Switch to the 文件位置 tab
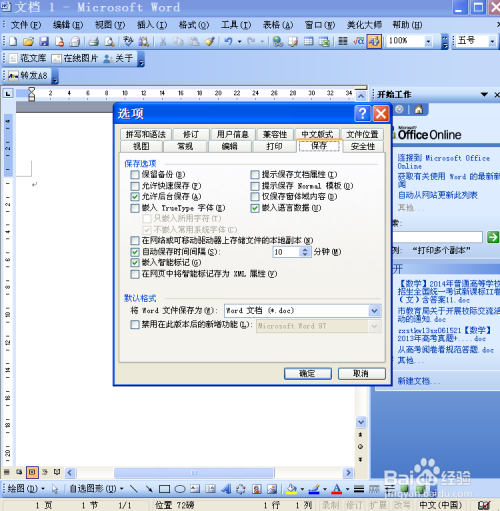This screenshot has width=500, height=511. [x=362, y=134]
